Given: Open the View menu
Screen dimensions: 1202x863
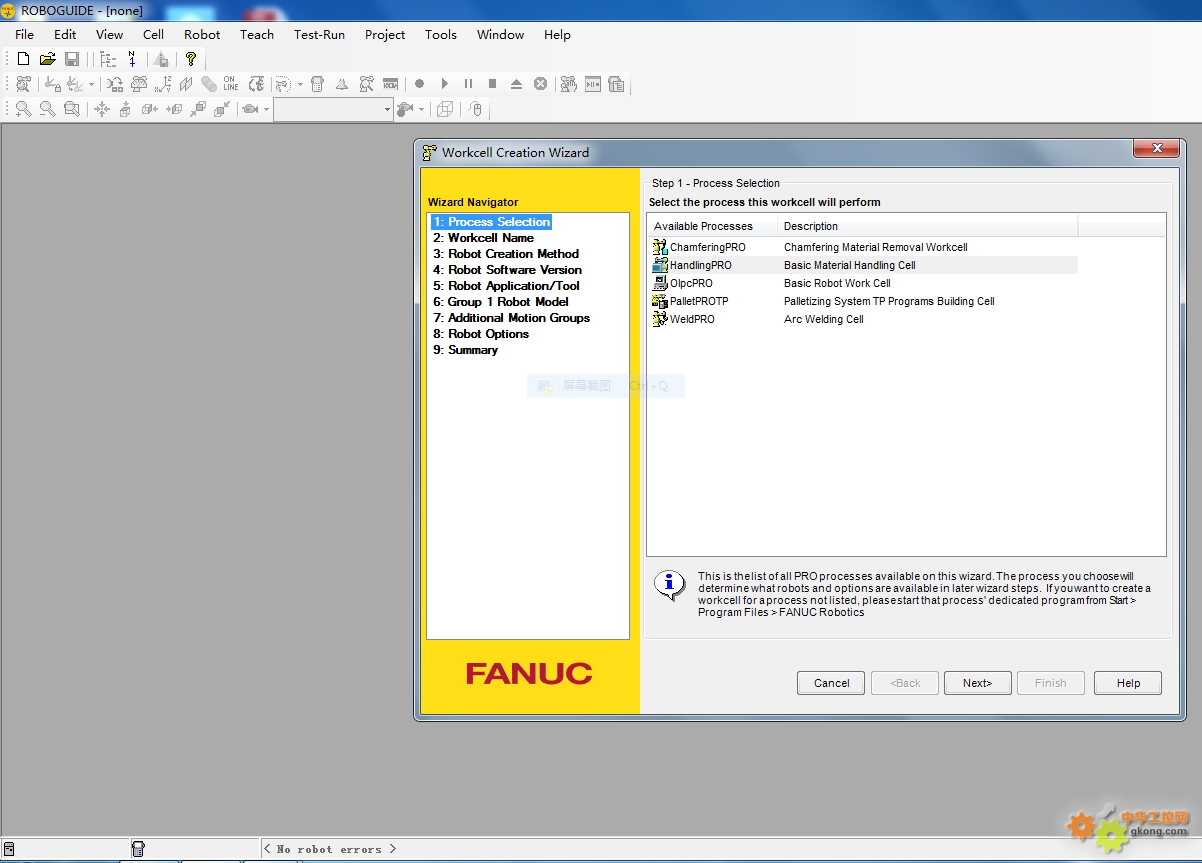Looking at the screenshot, I should coord(110,34).
